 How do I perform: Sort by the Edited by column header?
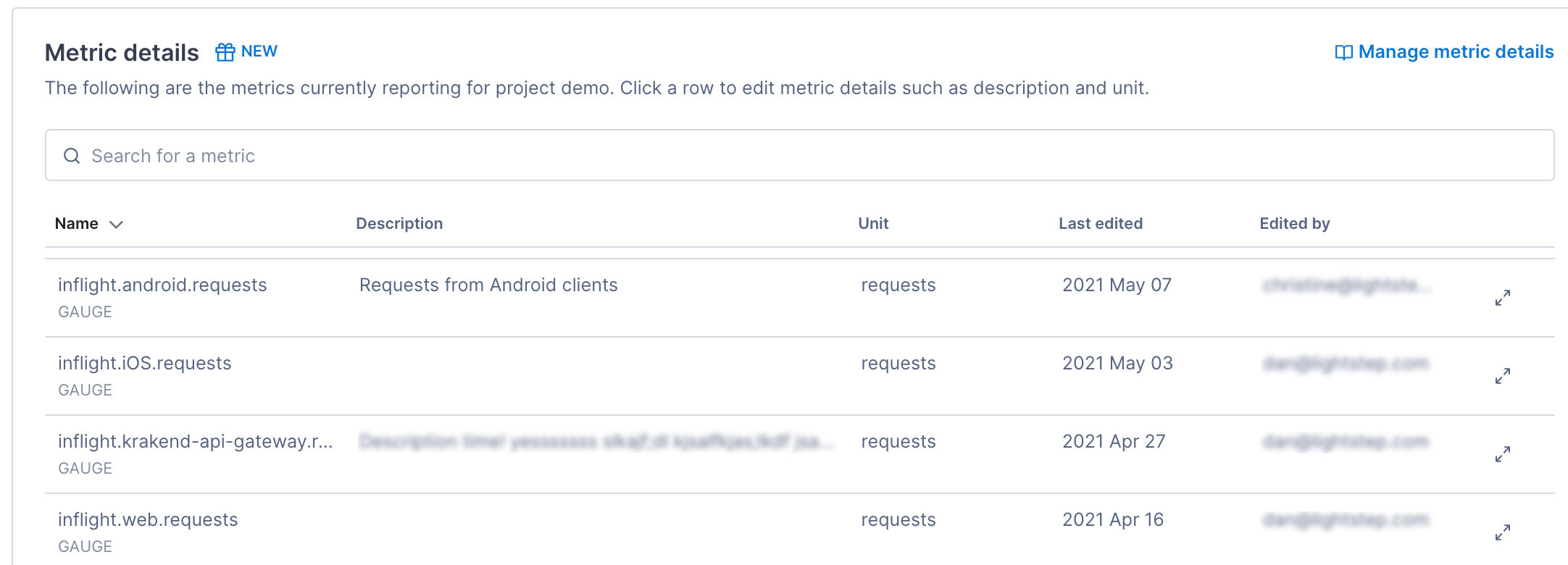click(x=1294, y=224)
